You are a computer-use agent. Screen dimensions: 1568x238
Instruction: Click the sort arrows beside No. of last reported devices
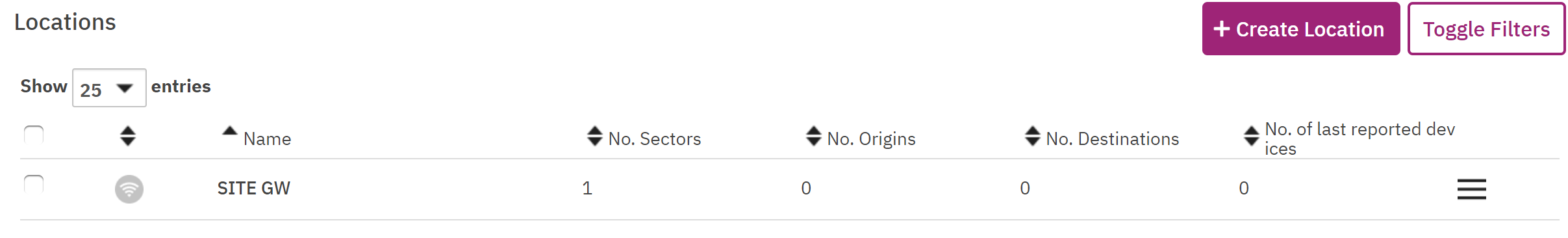coord(1252,136)
